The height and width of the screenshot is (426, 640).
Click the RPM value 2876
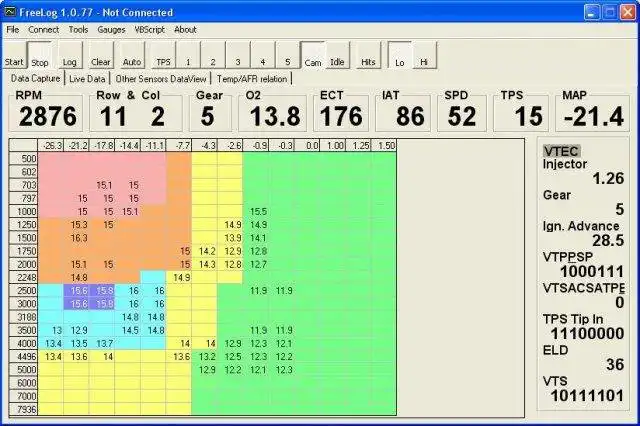click(47, 116)
